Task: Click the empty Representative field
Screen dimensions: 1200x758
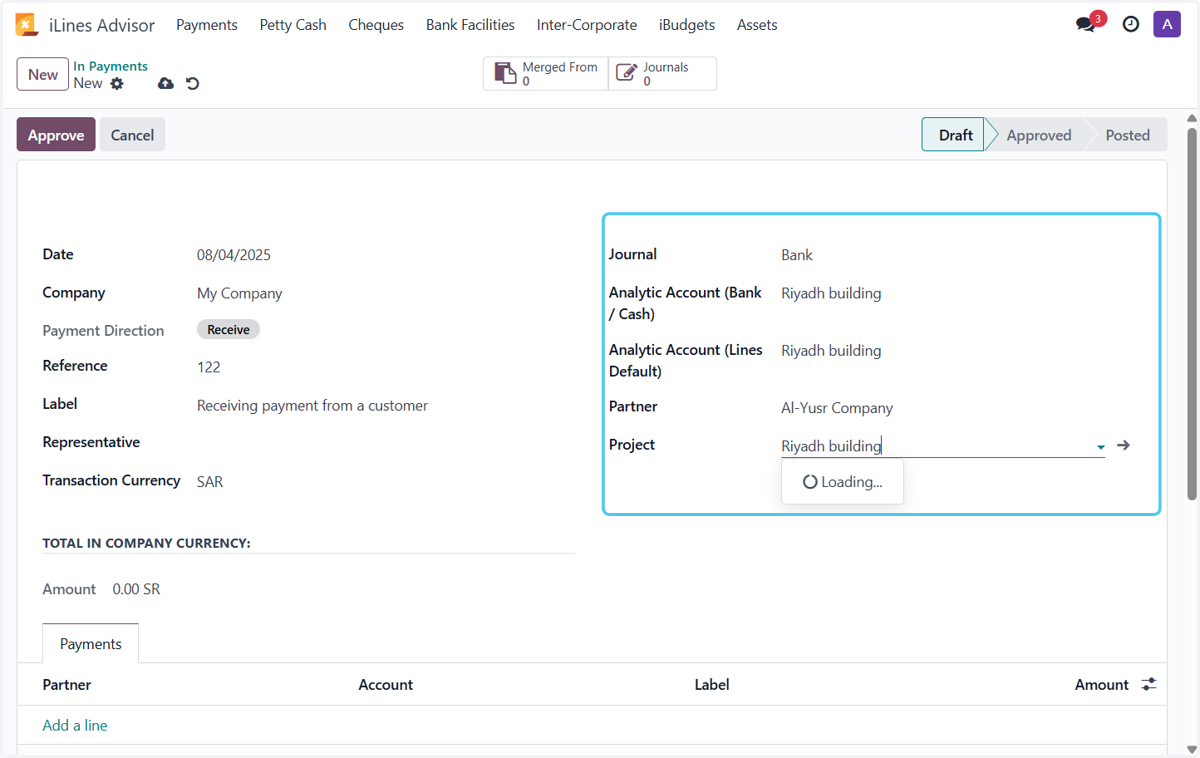Action: click(x=386, y=443)
